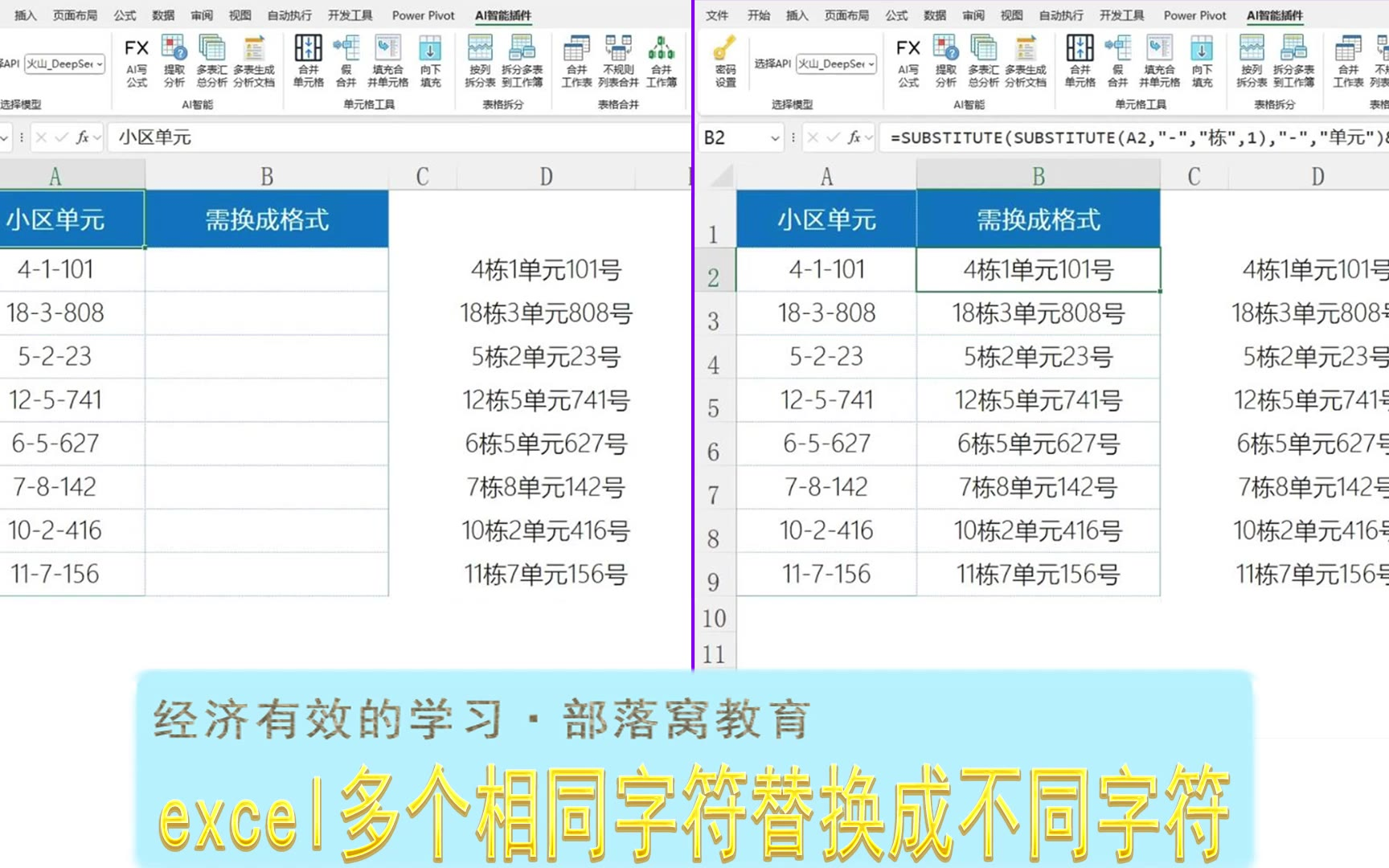Click select-all corner triangle in right window
Image resolution: width=1389 pixels, height=868 pixels.
tap(723, 176)
